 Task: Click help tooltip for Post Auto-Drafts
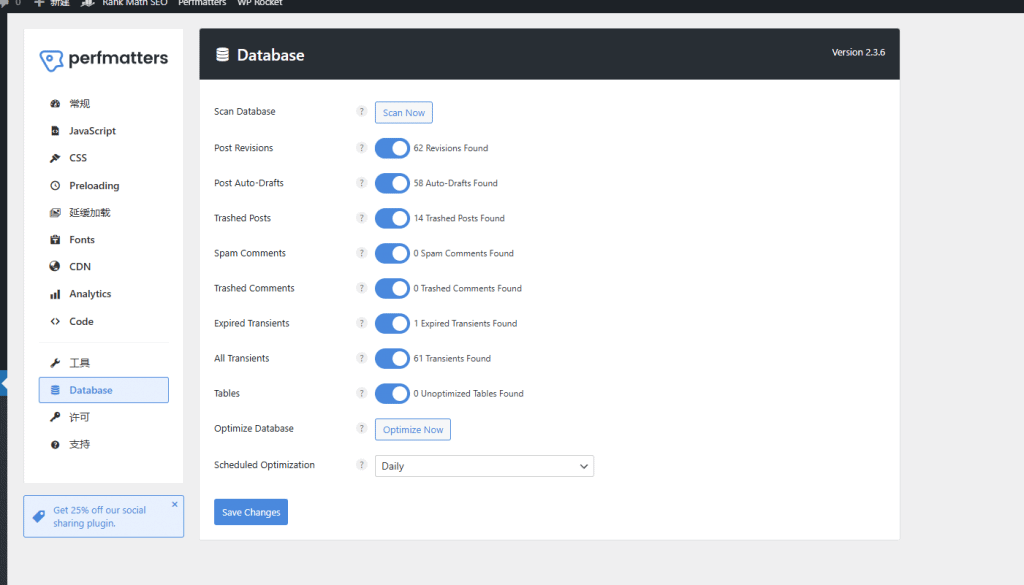click(x=362, y=183)
